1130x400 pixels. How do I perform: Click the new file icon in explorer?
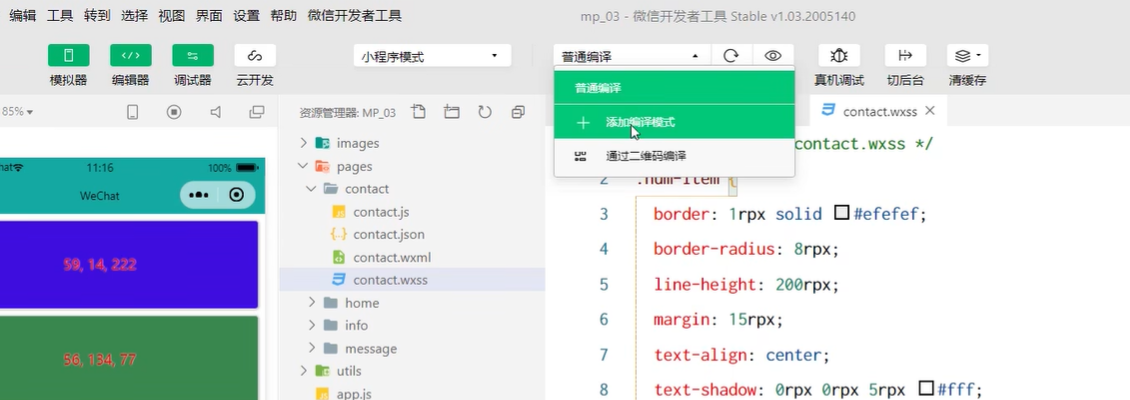[x=418, y=112]
